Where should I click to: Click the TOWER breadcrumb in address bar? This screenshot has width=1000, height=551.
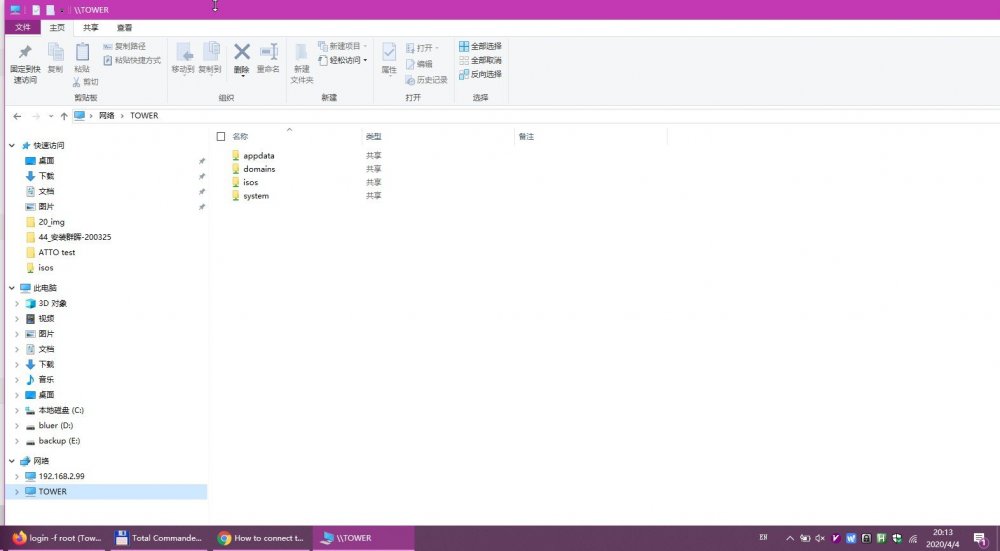[144, 116]
